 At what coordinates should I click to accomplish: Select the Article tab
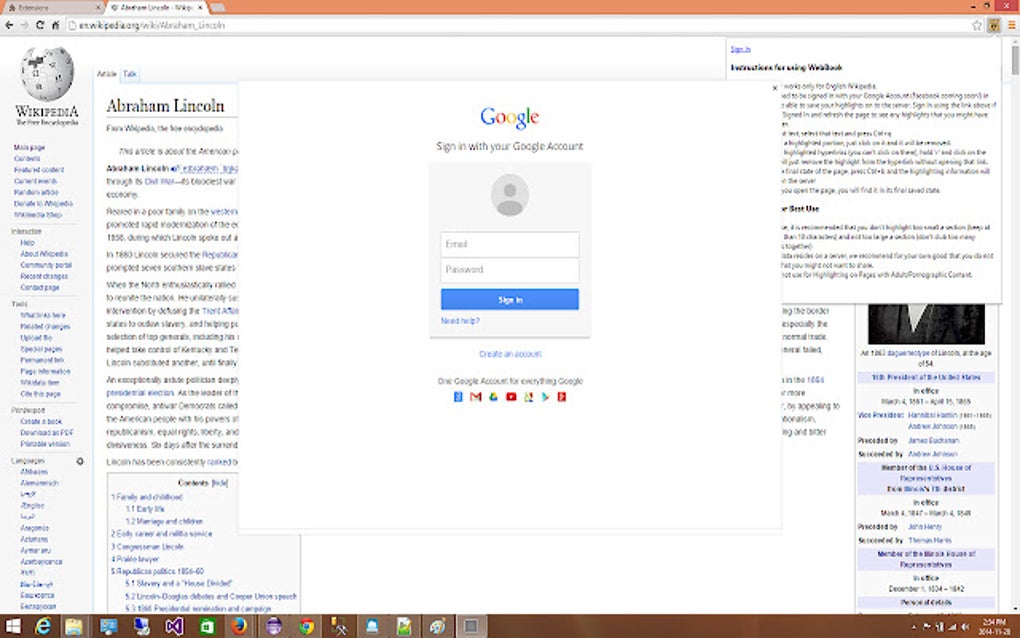pos(106,74)
